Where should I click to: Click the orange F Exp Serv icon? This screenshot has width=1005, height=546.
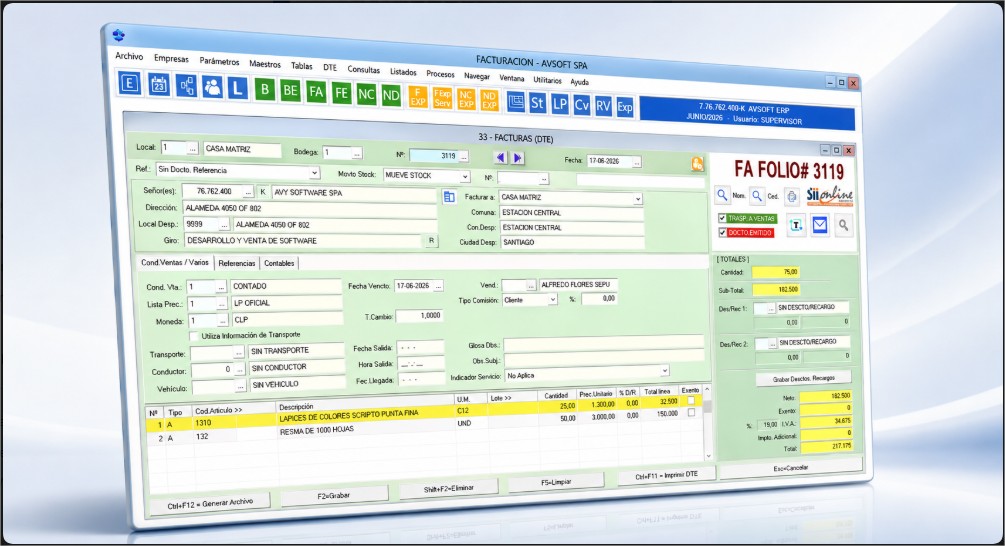tap(442, 98)
